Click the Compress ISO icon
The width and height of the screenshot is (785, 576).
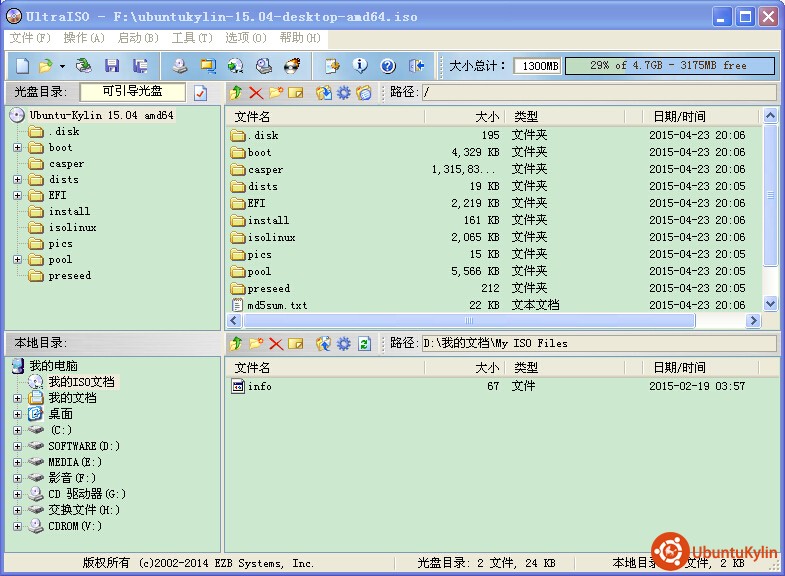[x=235, y=66]
